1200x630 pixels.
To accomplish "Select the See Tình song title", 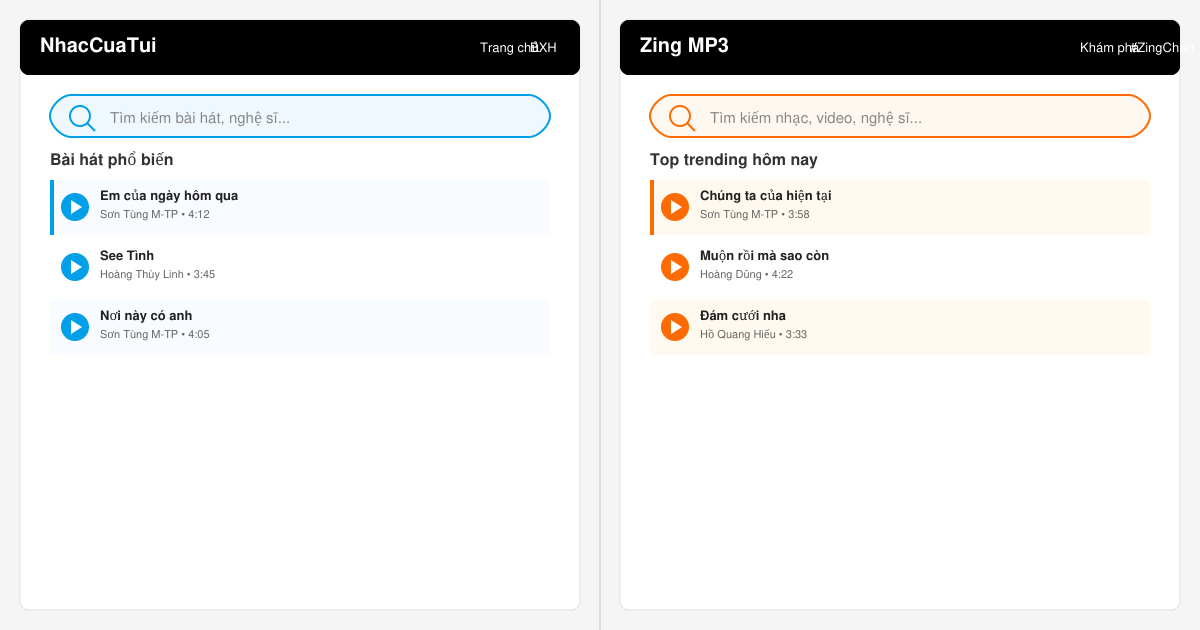I will click(127, 256).
